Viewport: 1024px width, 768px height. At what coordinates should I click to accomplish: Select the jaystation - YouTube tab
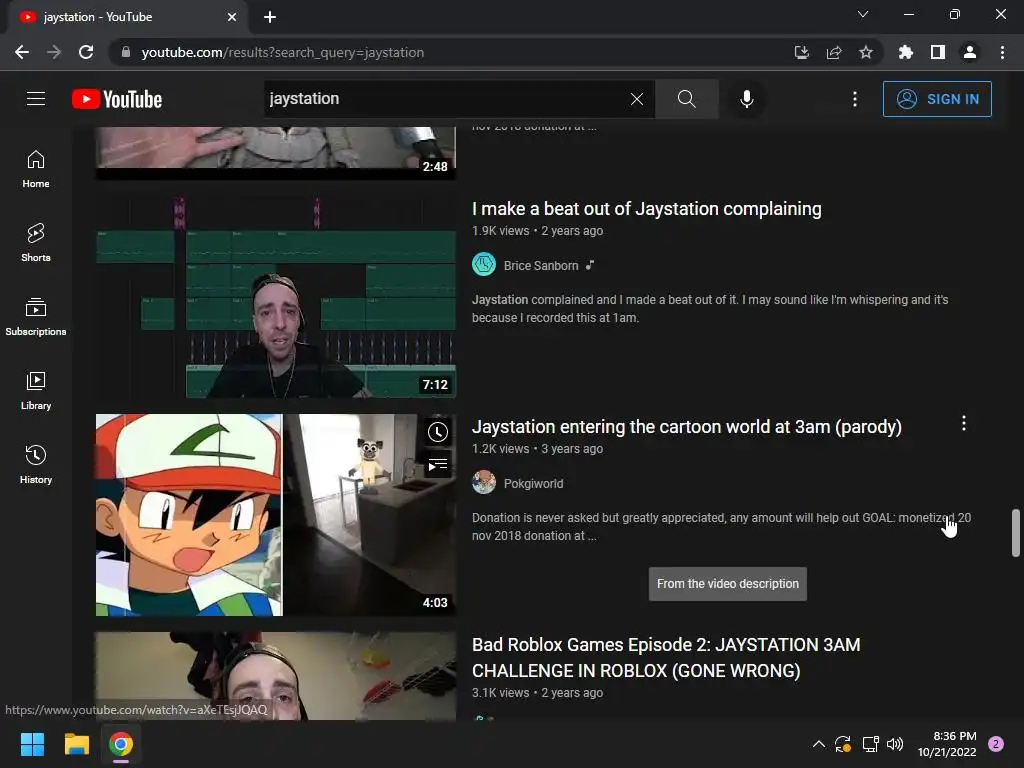(x=127, y=17)
